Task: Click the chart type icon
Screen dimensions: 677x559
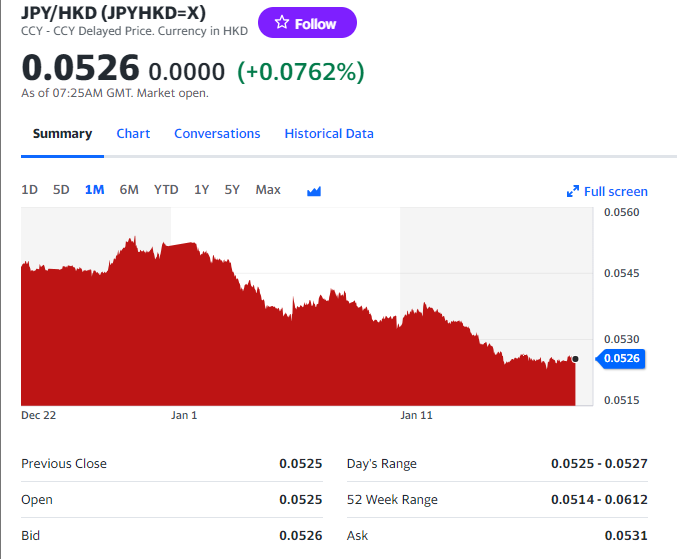Action: 314,191
